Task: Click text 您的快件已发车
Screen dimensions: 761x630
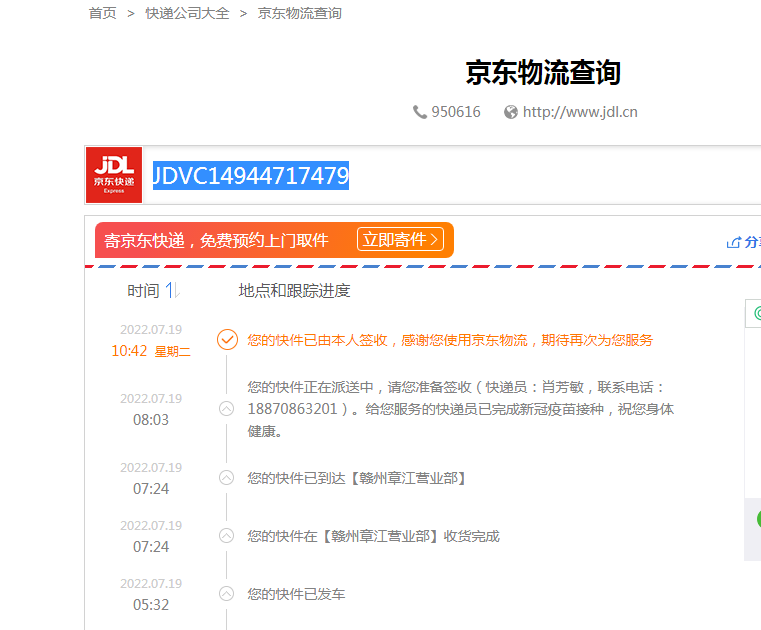Action: (296, 594)
